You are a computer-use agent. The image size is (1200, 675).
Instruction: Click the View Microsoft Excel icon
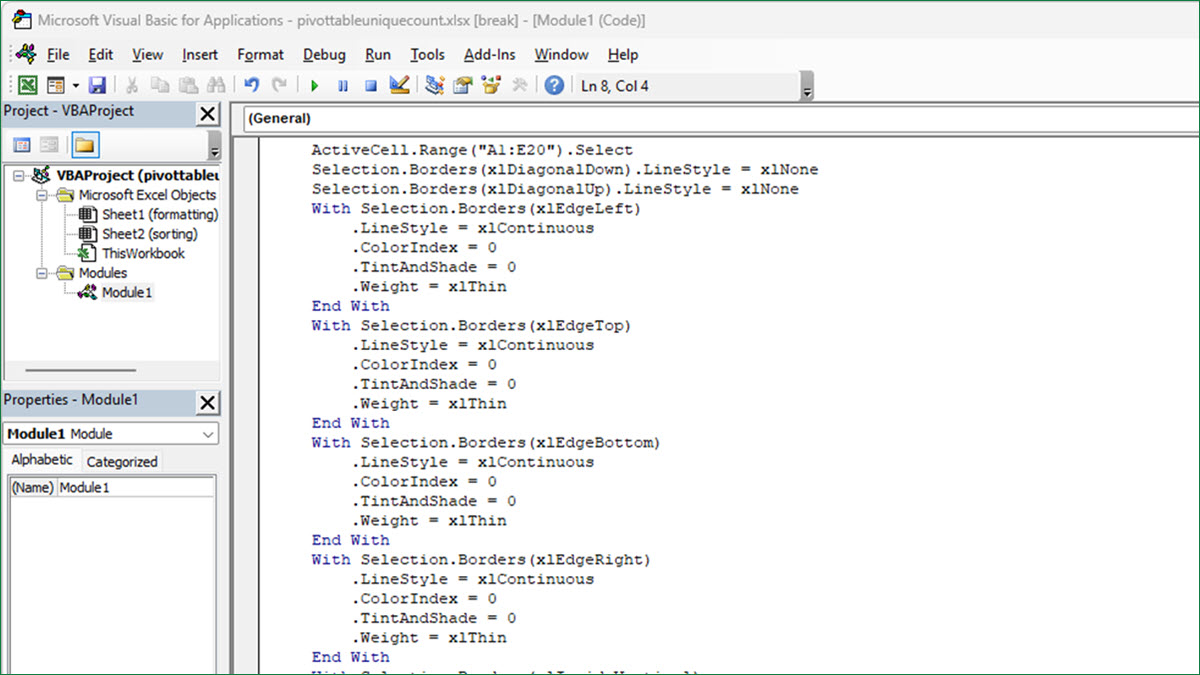point(28,86)
